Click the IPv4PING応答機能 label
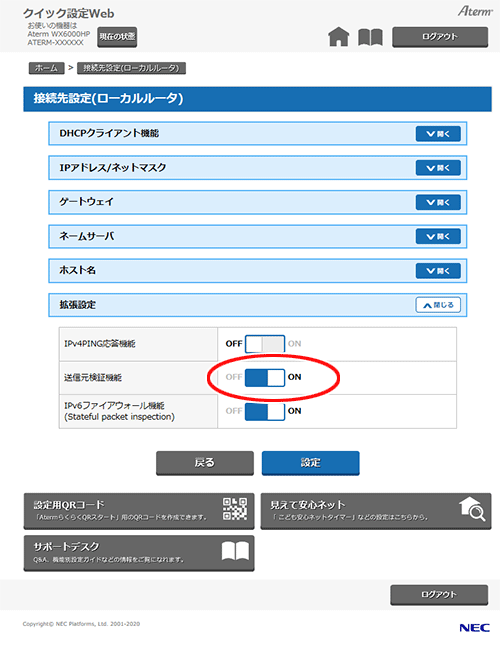This screenshot has width=500, height=648. (100, 344)
